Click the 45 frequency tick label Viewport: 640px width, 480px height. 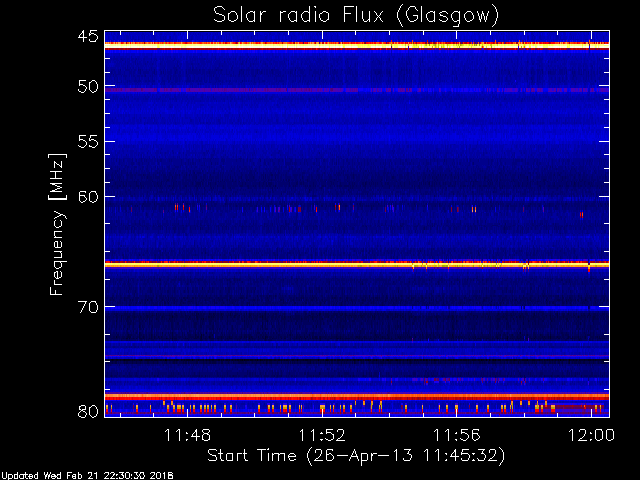click(x=88, y=36)
